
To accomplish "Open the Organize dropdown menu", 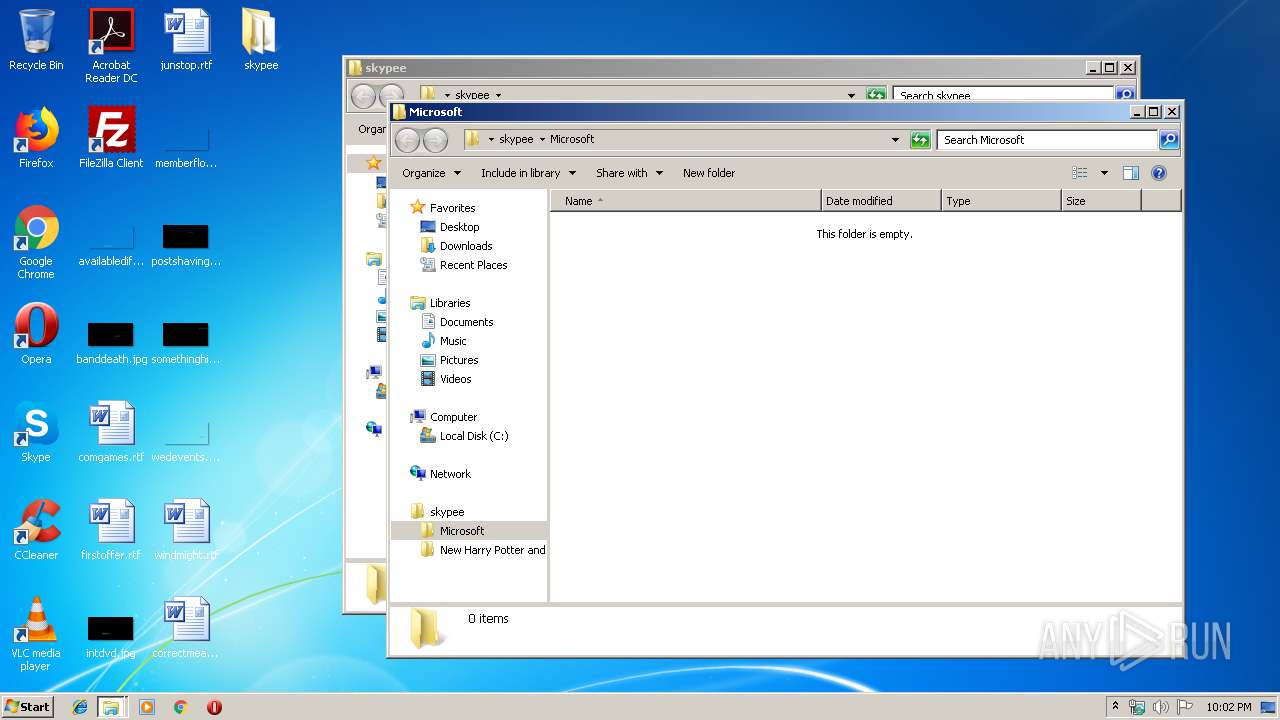I will tap(432, 173).
